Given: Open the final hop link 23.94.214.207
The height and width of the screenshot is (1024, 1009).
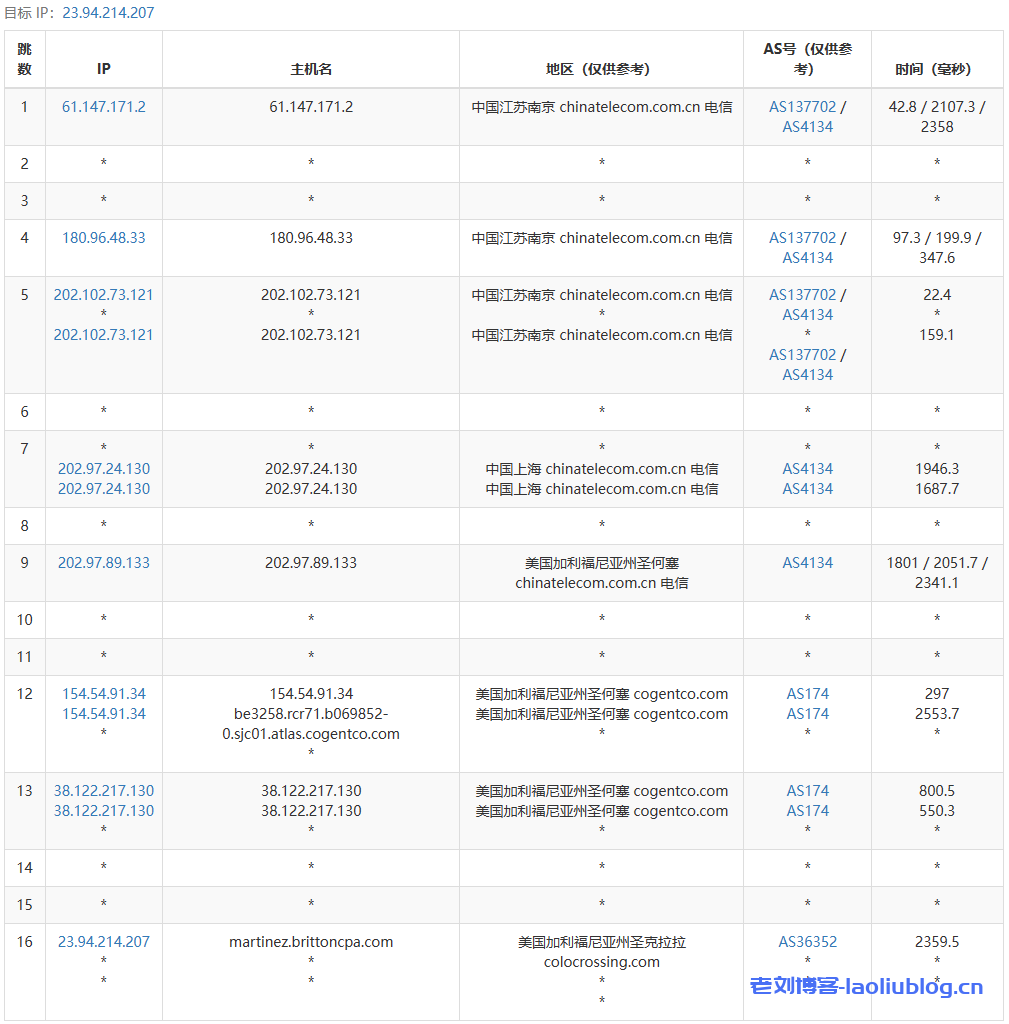Looking at the screenshot, I should click(103, 941).
